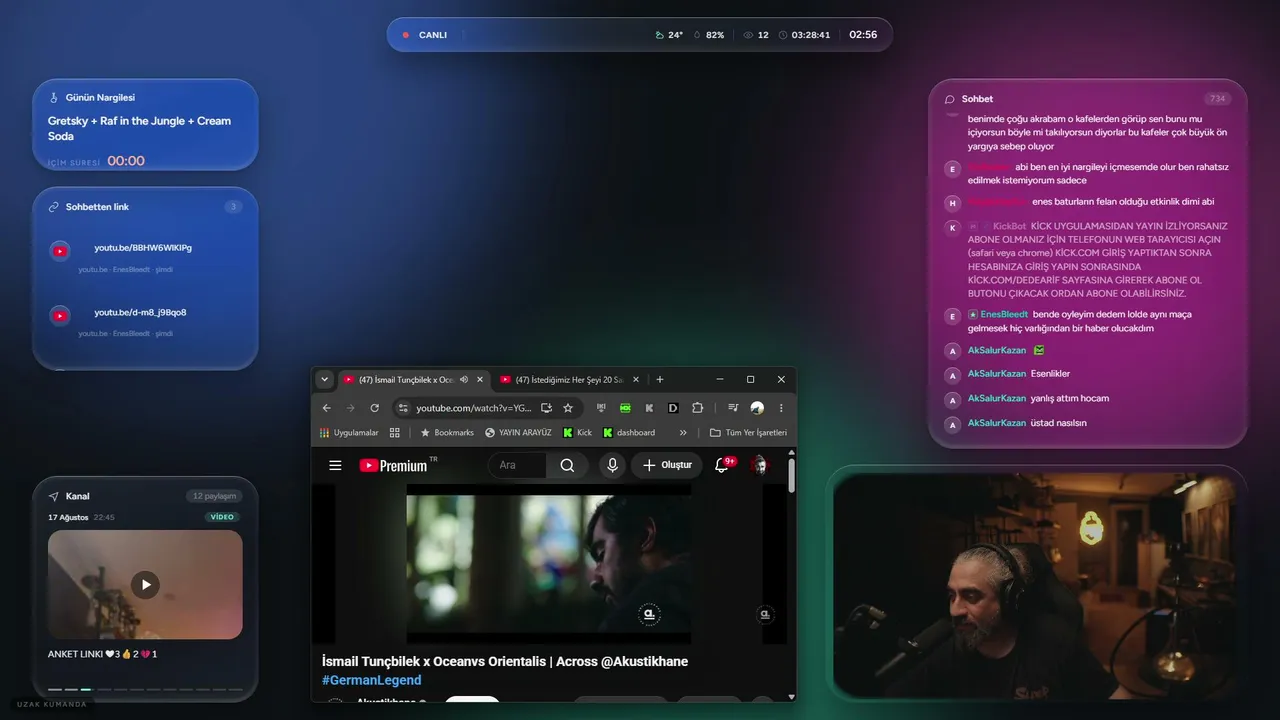Image resolution: width=1280 pixels, height=720 pixels.
Task: Play the Kanal video from 17 Ağustos
Action: pyautogui.click(x=145, y=585)
